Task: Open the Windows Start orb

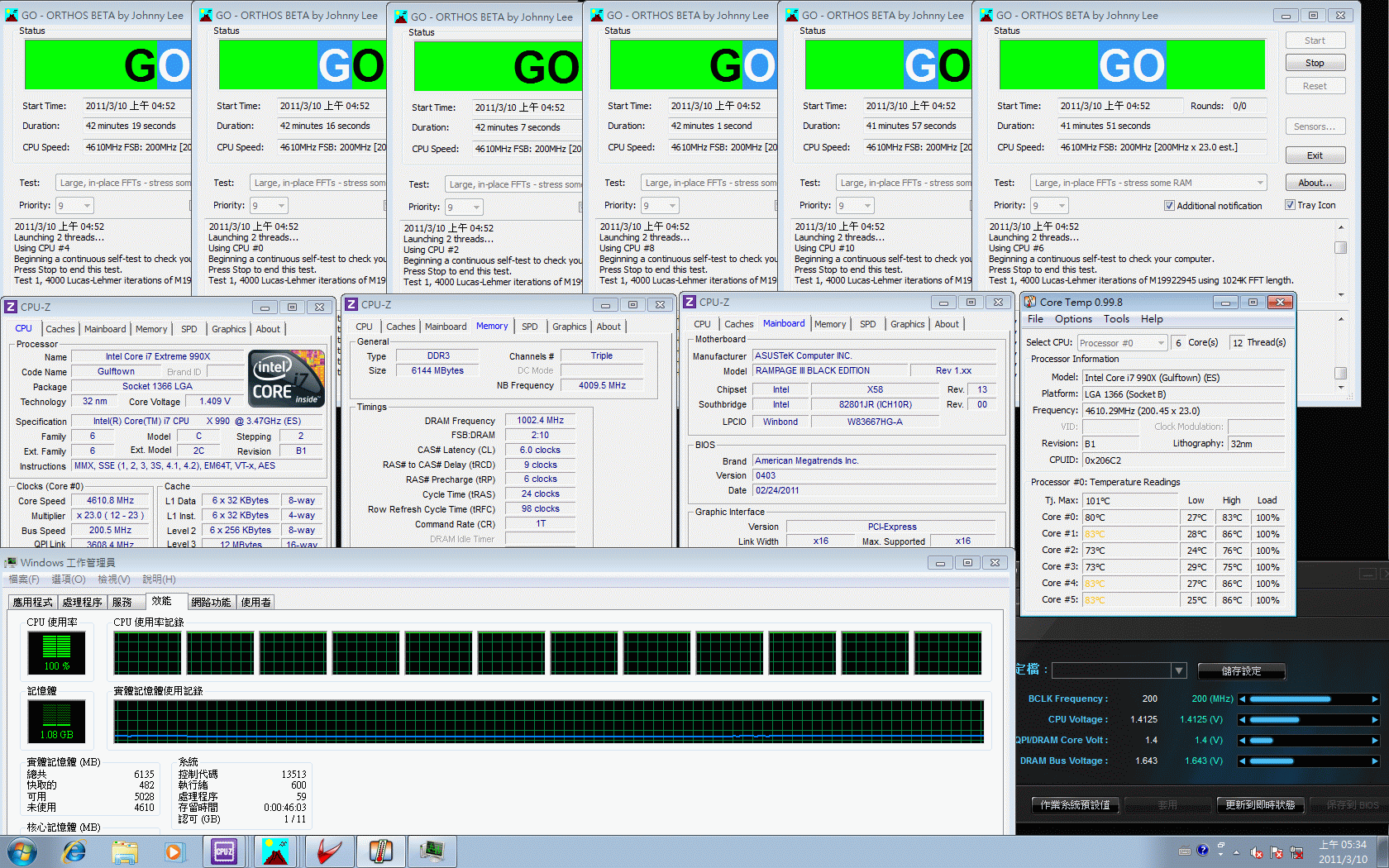Action: (22, 851)
